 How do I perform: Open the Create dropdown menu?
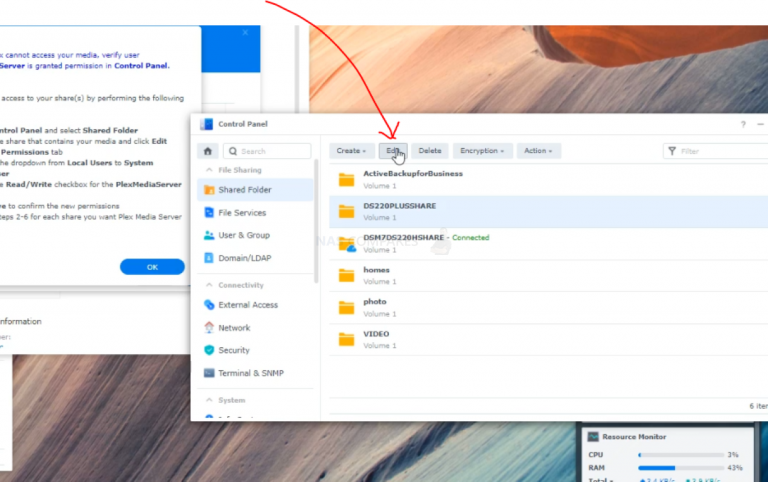351,151
